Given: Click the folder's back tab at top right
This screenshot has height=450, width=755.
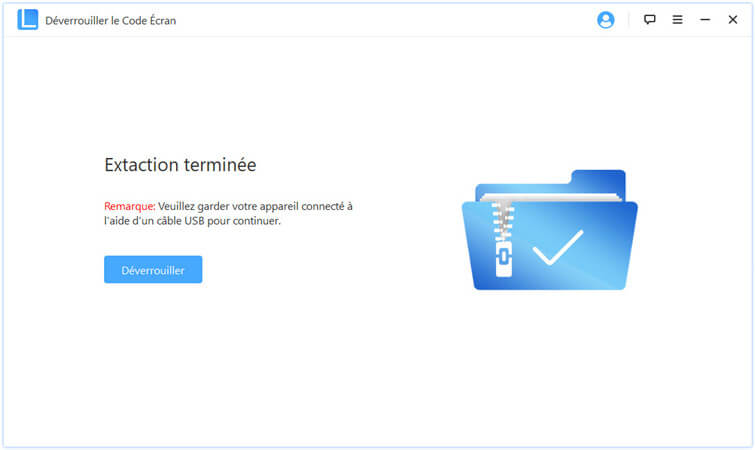Looking at the screenshot, I should click(598, 180).
